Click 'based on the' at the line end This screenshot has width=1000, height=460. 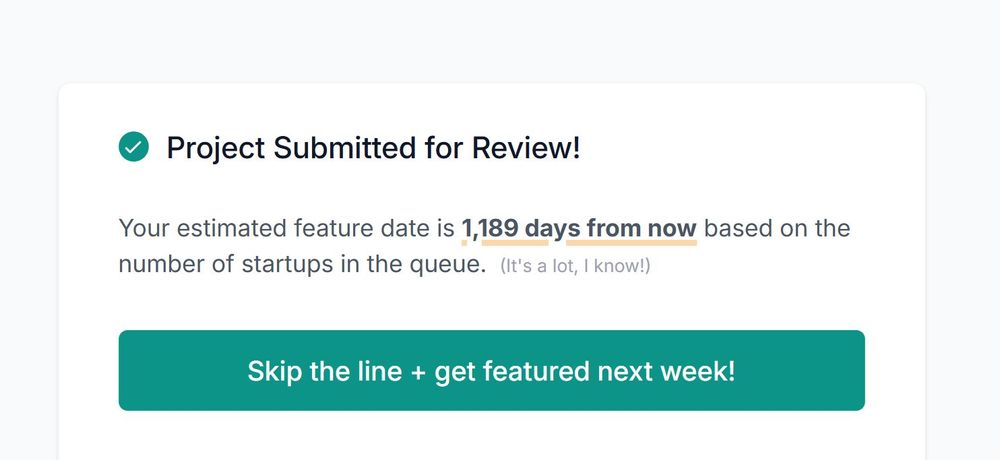click(777, 228)
